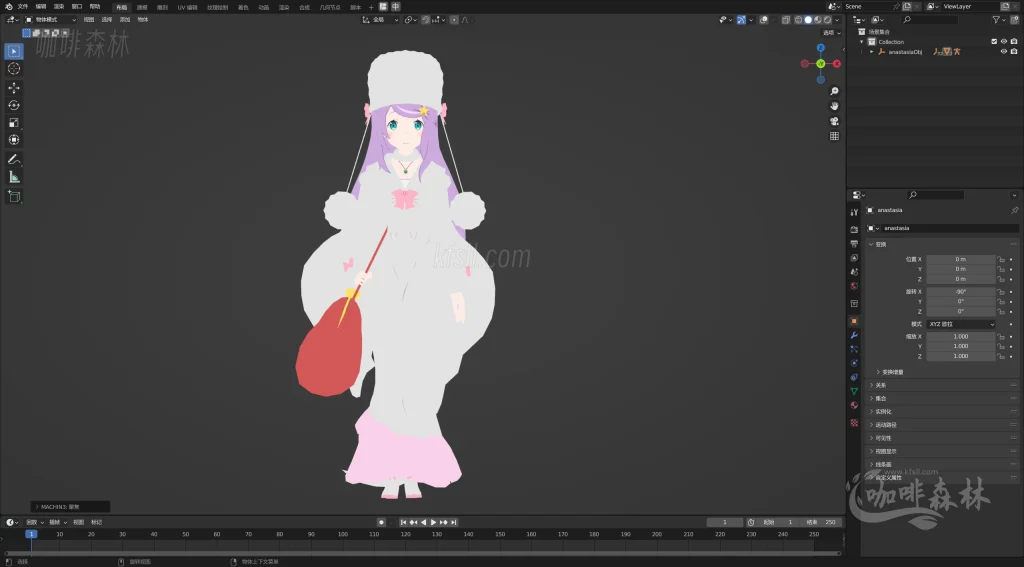Select the Annotate tool

(x=14, y=159)
